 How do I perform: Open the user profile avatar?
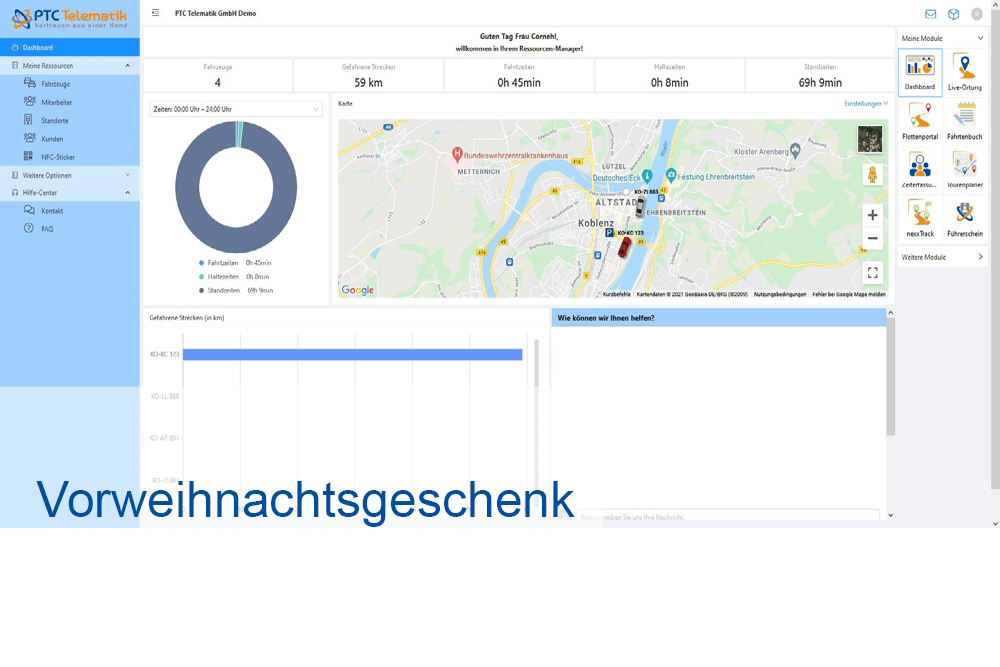click(977, 14)
